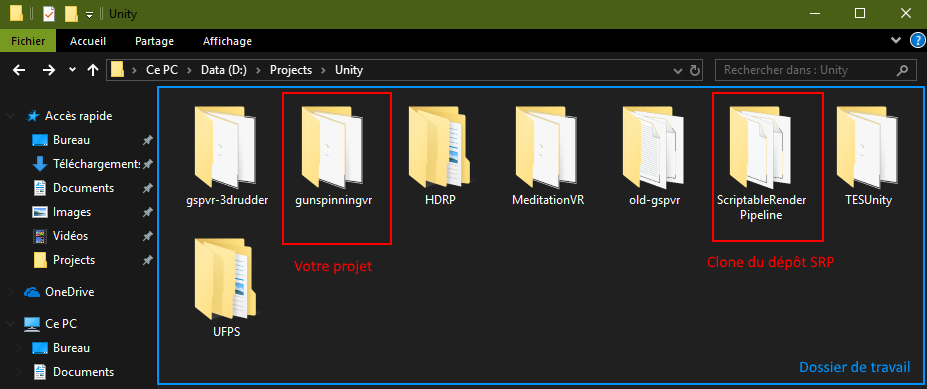Switch to the Affichage tab
Image resolution: width=927 pixels, height=389 pixels.
(x=227, y=41)
